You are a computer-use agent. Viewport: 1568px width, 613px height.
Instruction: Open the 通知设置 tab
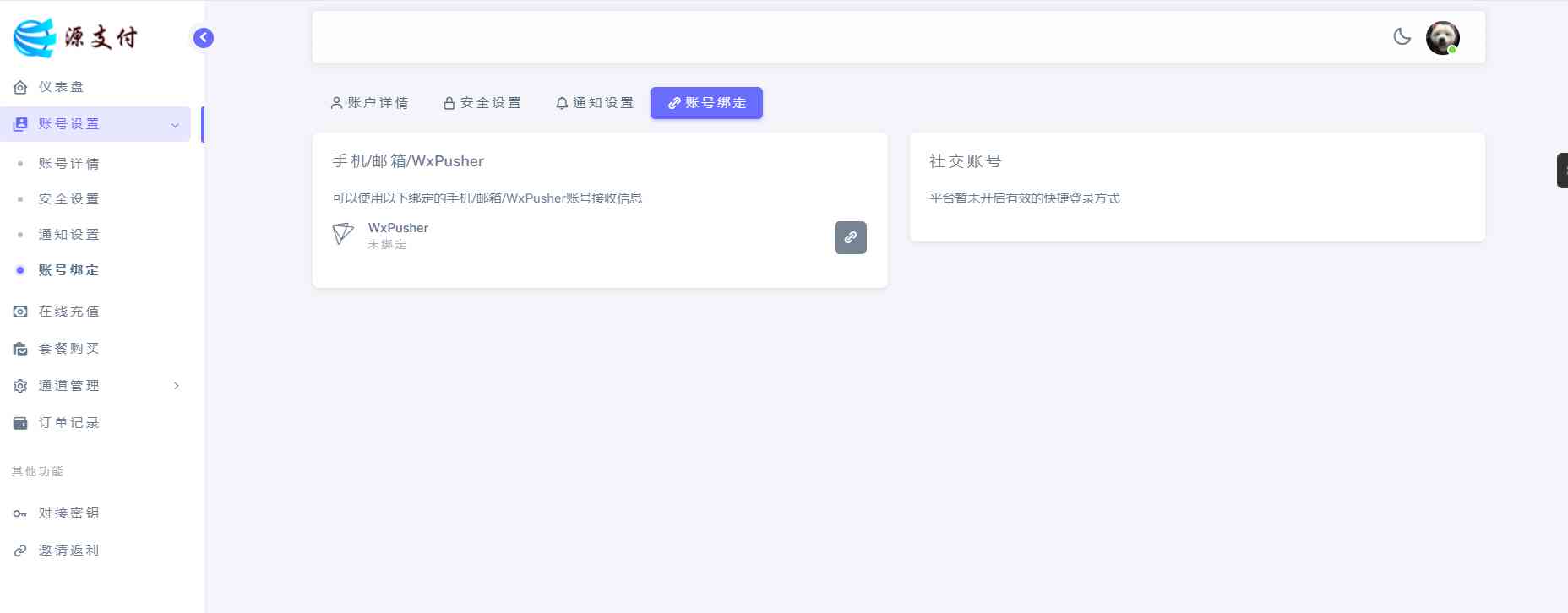[595, 103]
